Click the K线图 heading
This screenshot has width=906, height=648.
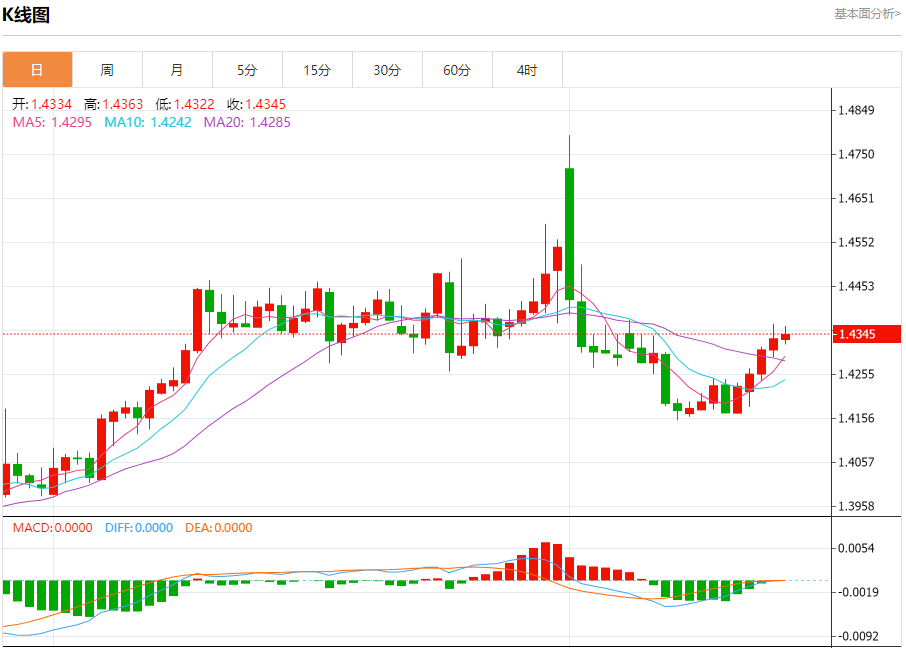click(x=26, y=14)
